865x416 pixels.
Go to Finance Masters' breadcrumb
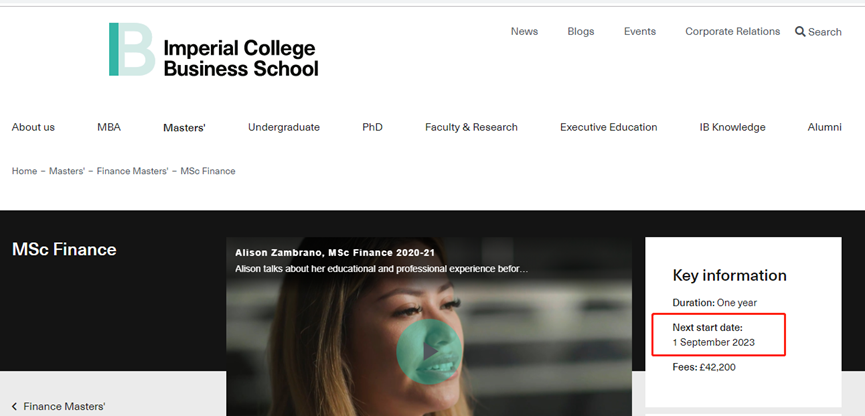tap(132, 171)
